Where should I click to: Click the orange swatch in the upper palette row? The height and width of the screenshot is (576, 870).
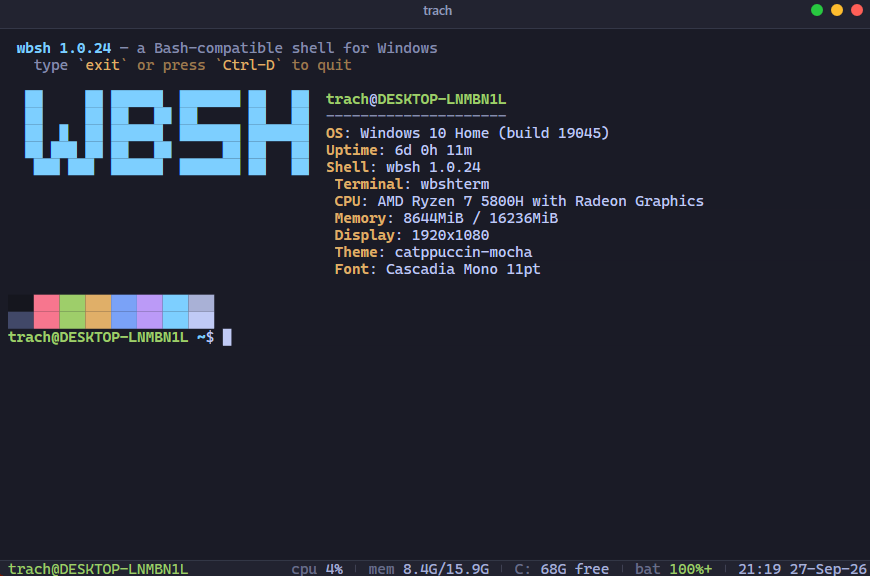click(98, 304)
